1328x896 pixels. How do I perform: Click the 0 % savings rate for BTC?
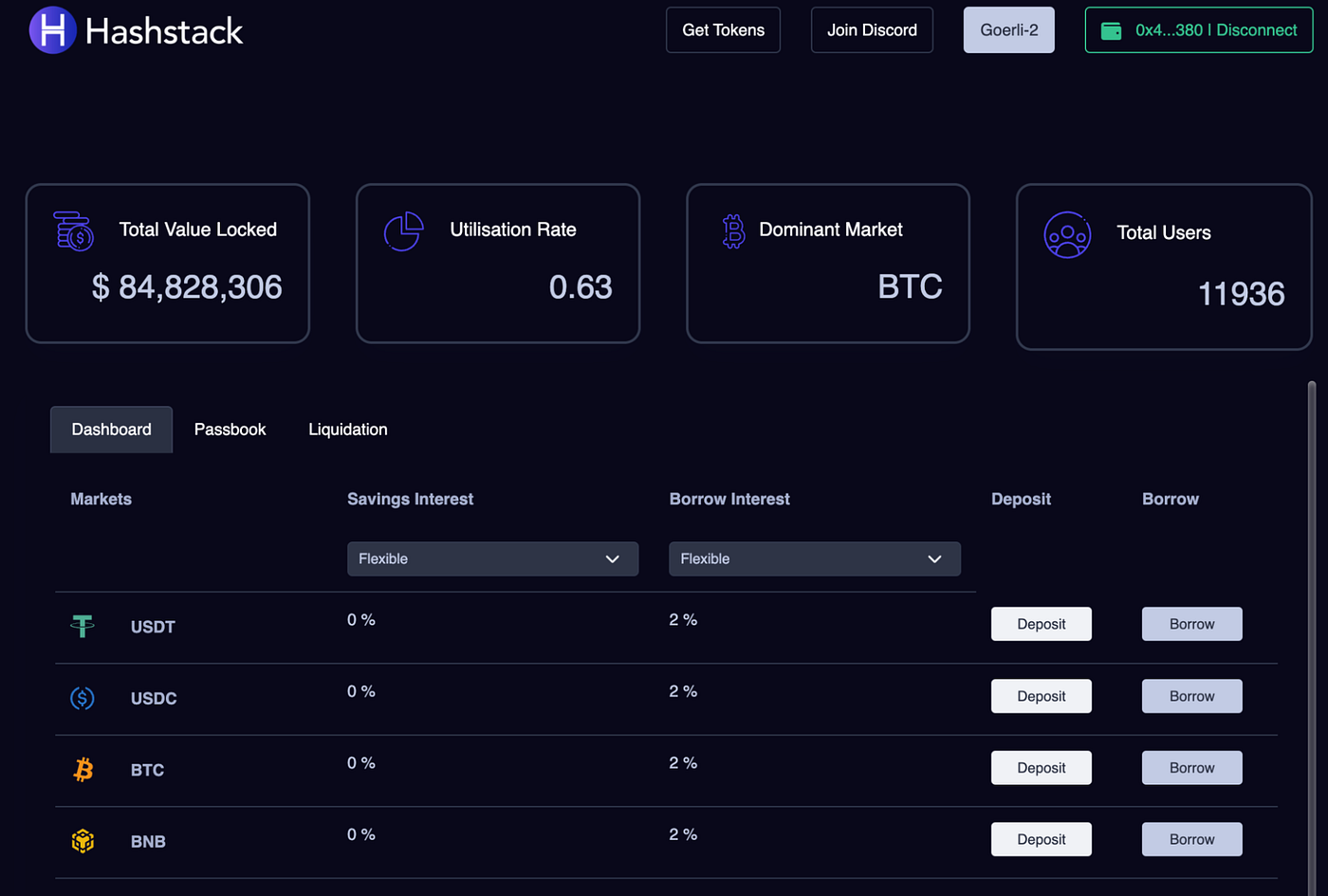361,762
